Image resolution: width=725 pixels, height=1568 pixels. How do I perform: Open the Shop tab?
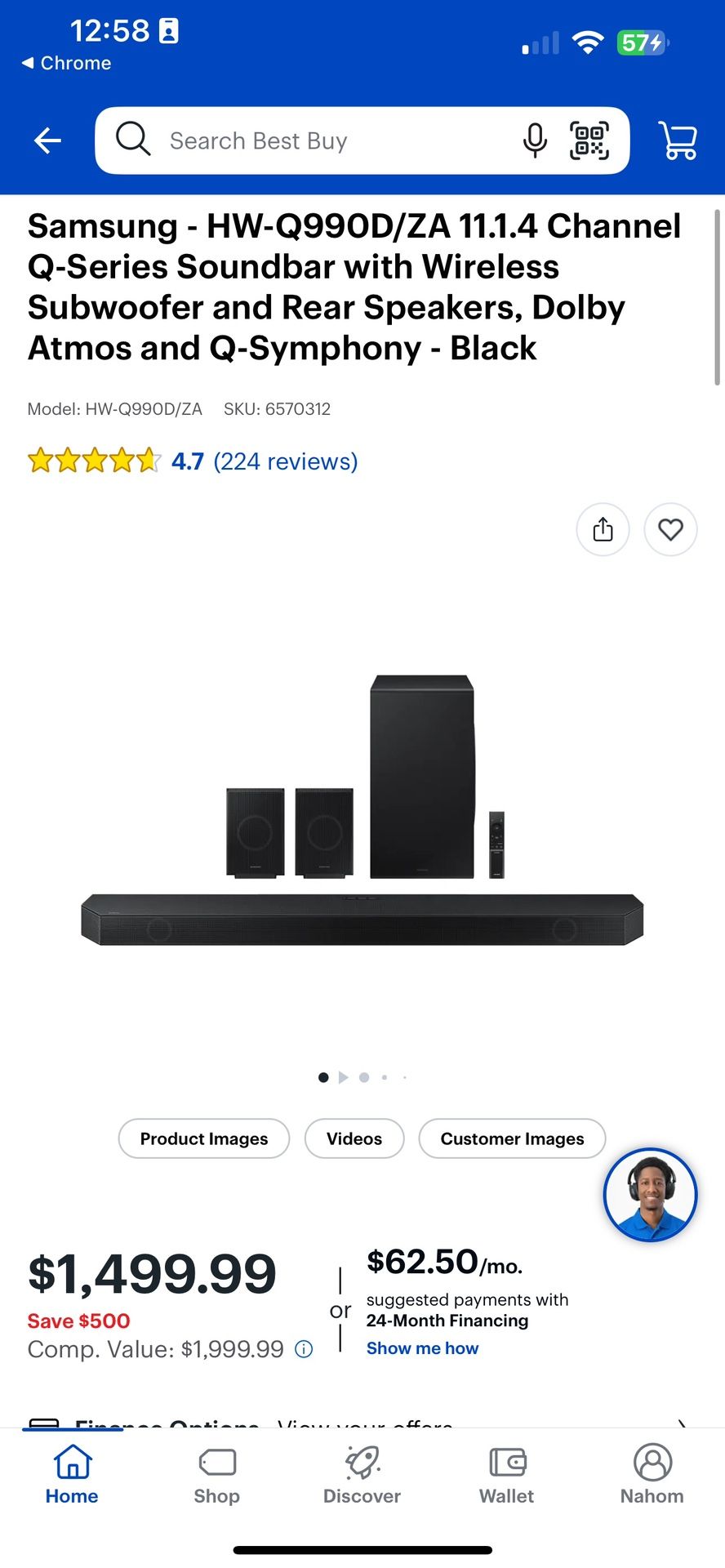tap(216, 1476)
